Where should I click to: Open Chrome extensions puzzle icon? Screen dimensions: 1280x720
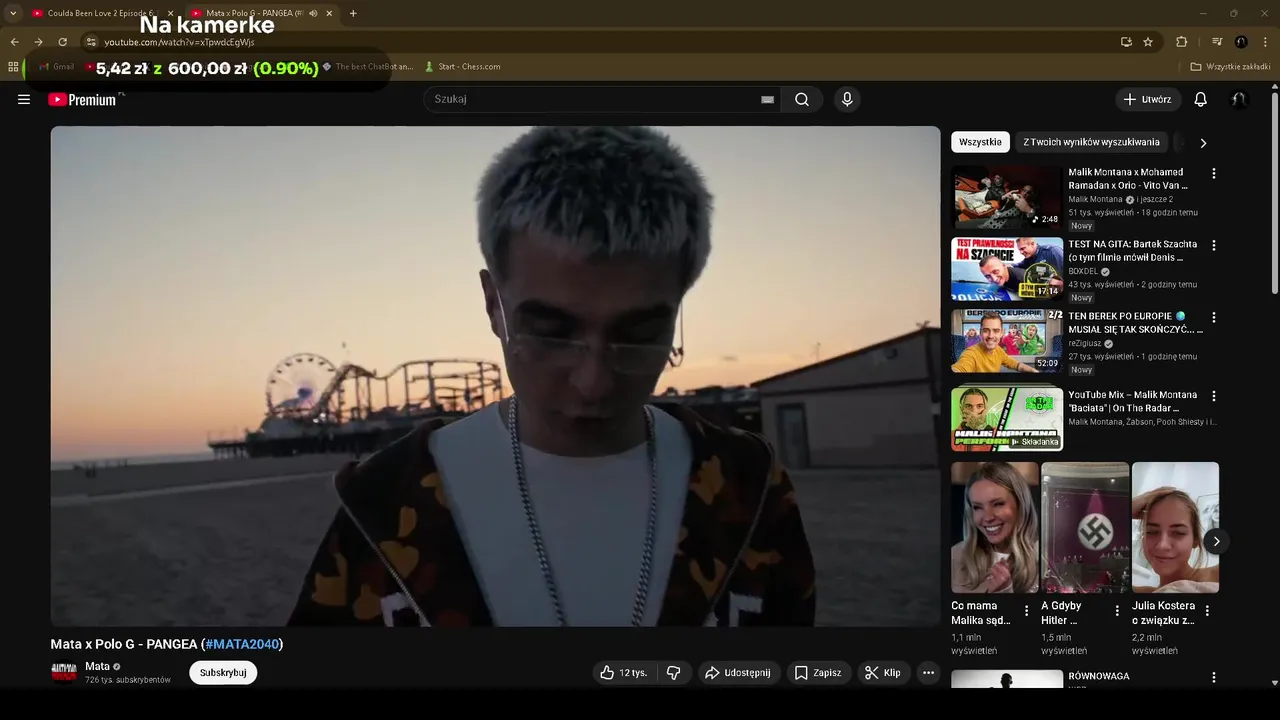point(1181,42)
